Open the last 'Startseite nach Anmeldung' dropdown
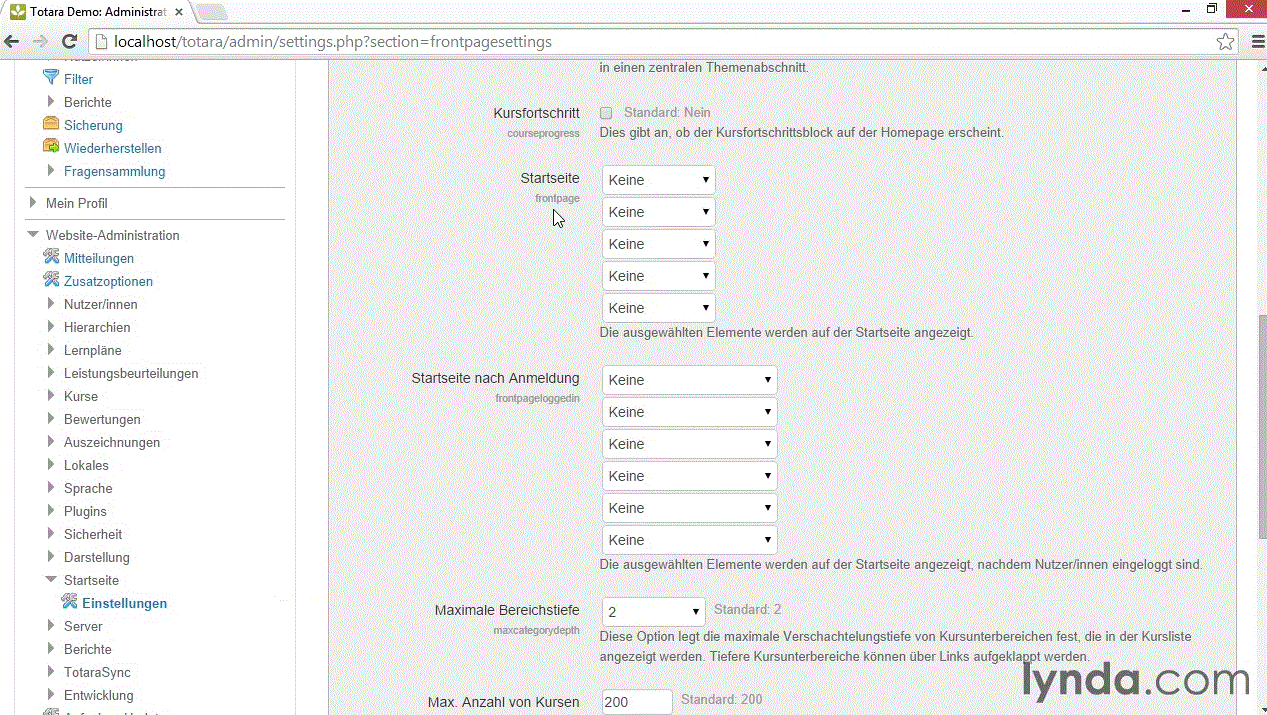 689,540
